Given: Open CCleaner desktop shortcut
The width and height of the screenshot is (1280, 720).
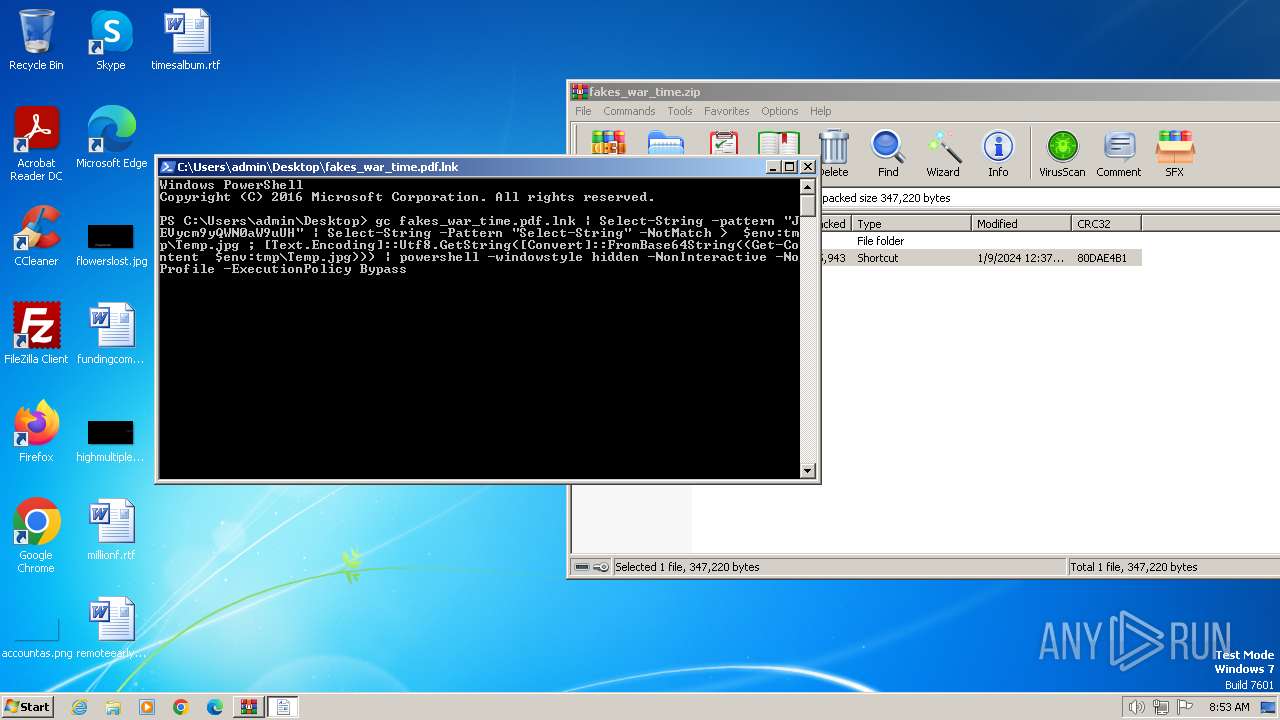Looking at the screenshot, I should (36, 236).
